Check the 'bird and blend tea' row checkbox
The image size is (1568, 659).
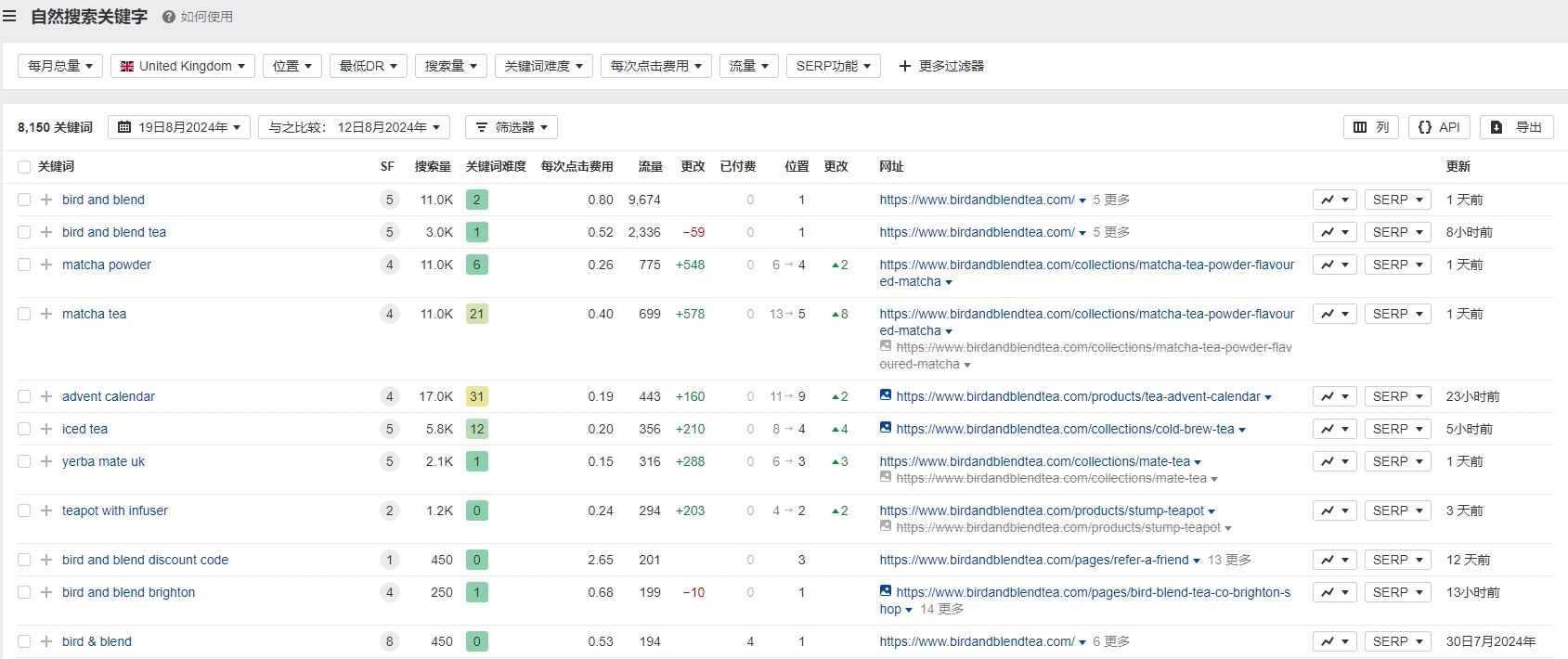24,232
